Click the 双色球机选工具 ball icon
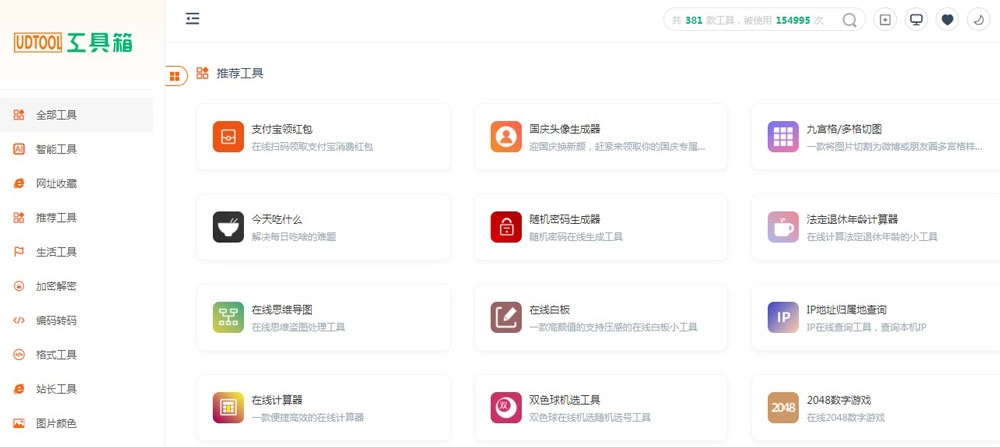This screenshot has width=1000, height=447. [x=506, y=407]
